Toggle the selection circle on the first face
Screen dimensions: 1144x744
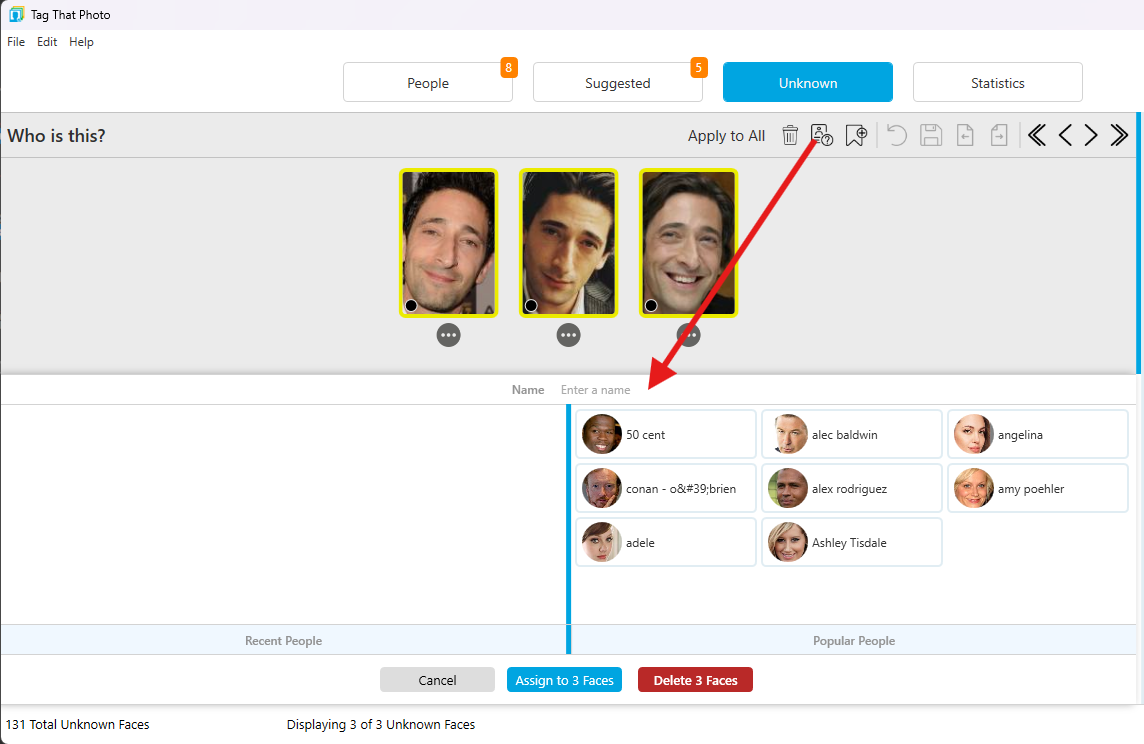click(412, 304)
